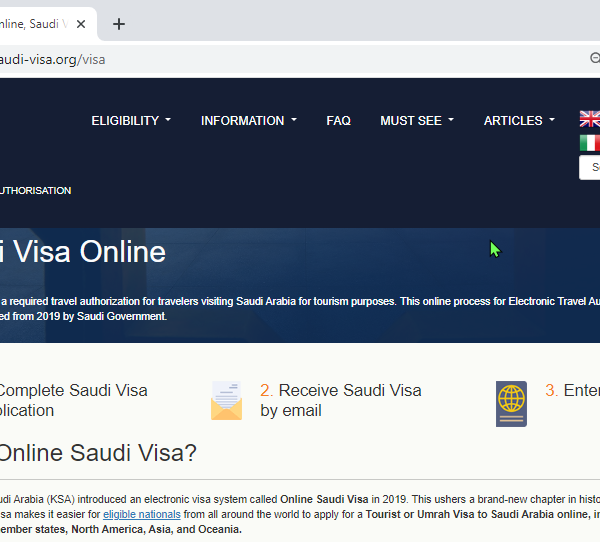600x542 pixels.
Task: Open a new browser tab
Action: pos(119,24)
